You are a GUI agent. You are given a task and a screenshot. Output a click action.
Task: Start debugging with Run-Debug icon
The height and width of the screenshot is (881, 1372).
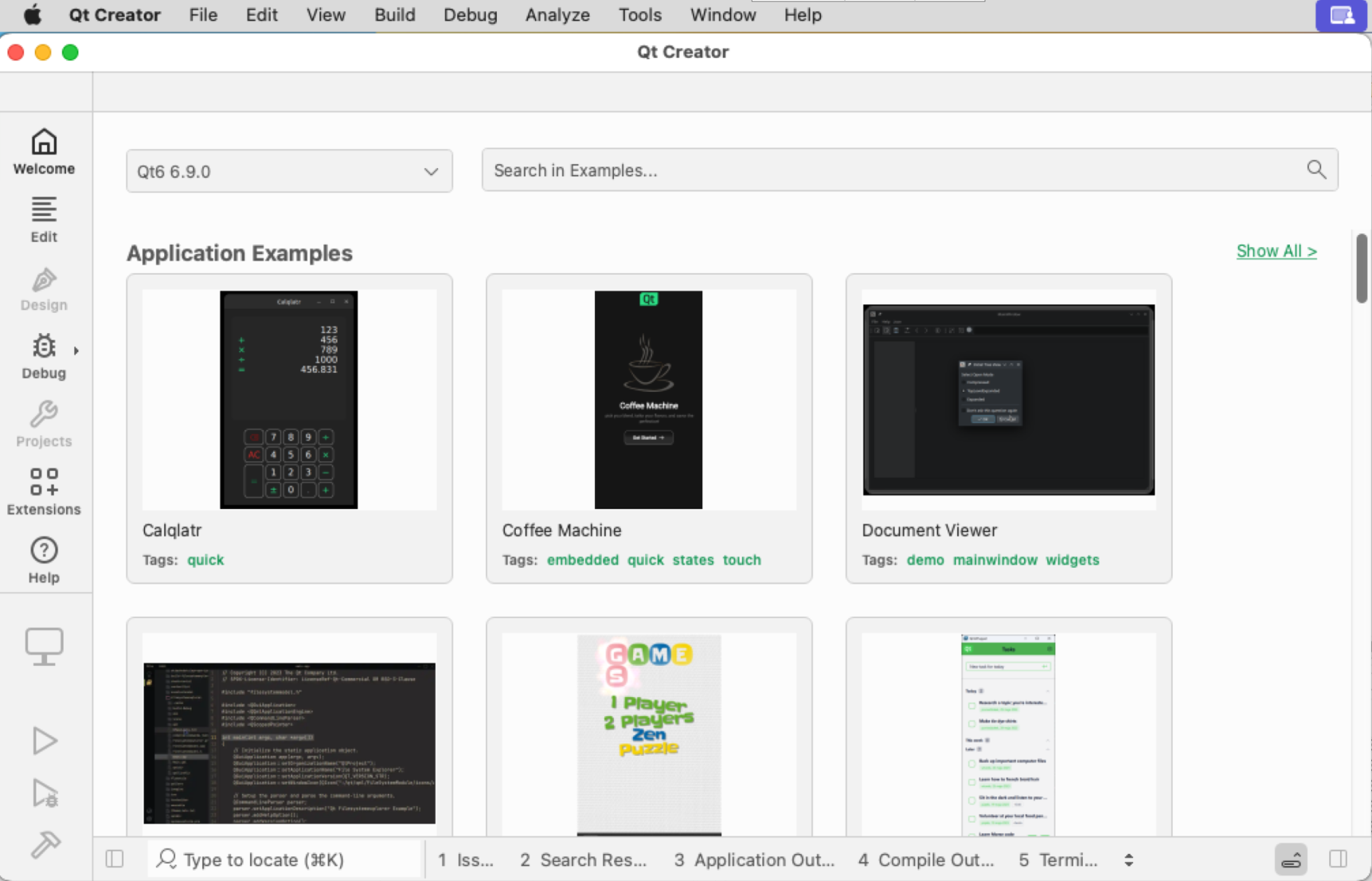(45, 793)
